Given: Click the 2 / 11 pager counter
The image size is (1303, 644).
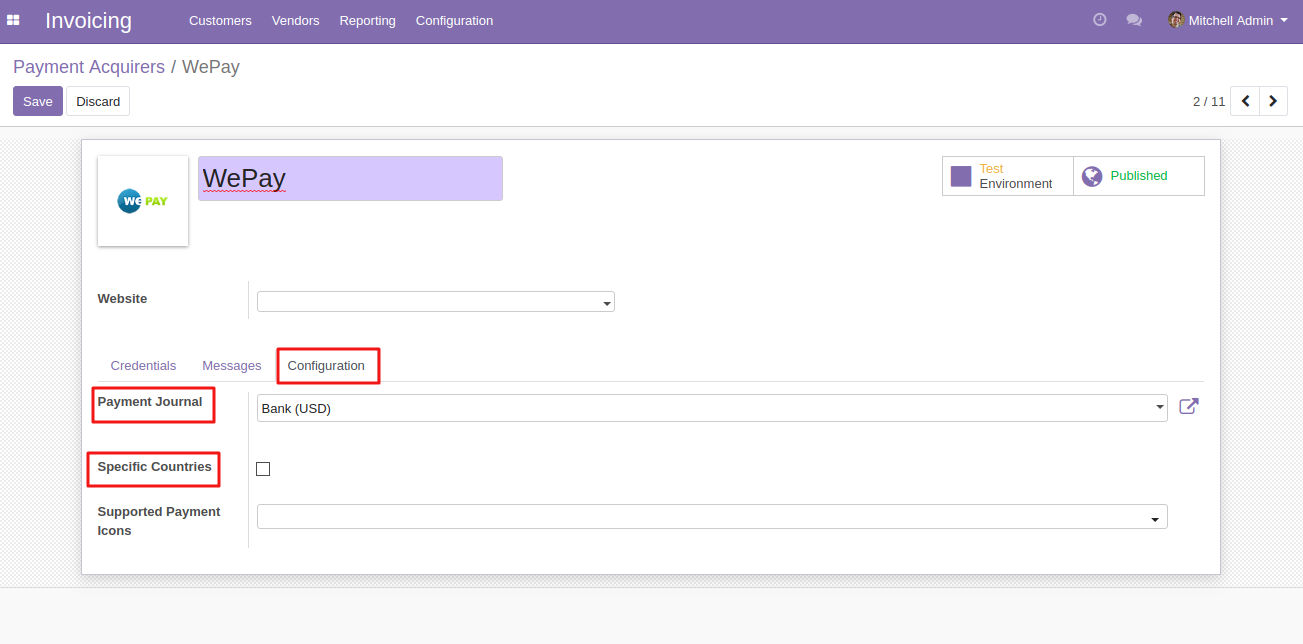Looking at the screenshot, I should (x=1209, y=101).
